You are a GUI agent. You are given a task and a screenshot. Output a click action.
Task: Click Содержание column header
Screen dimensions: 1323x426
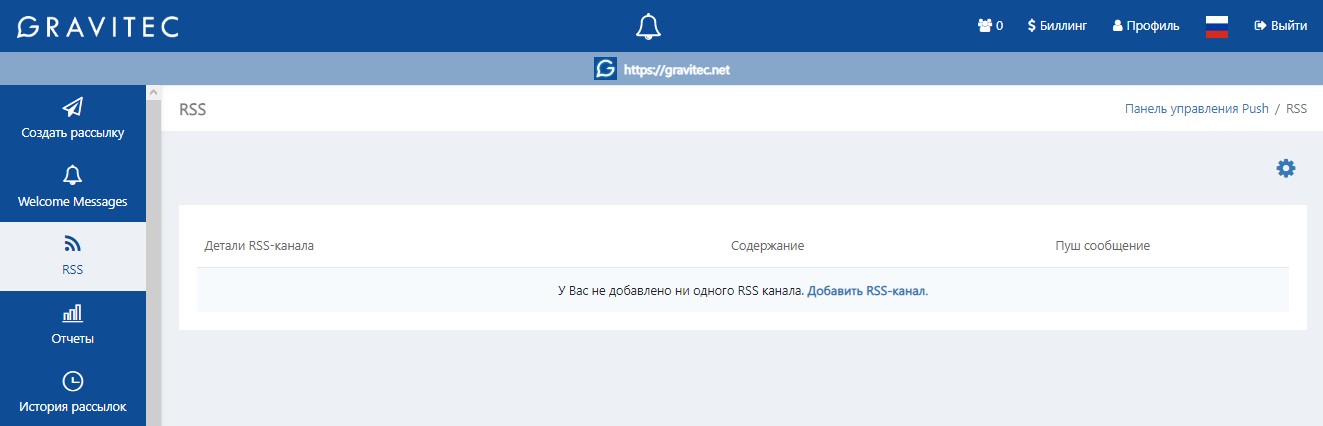(x=767, y=245)
